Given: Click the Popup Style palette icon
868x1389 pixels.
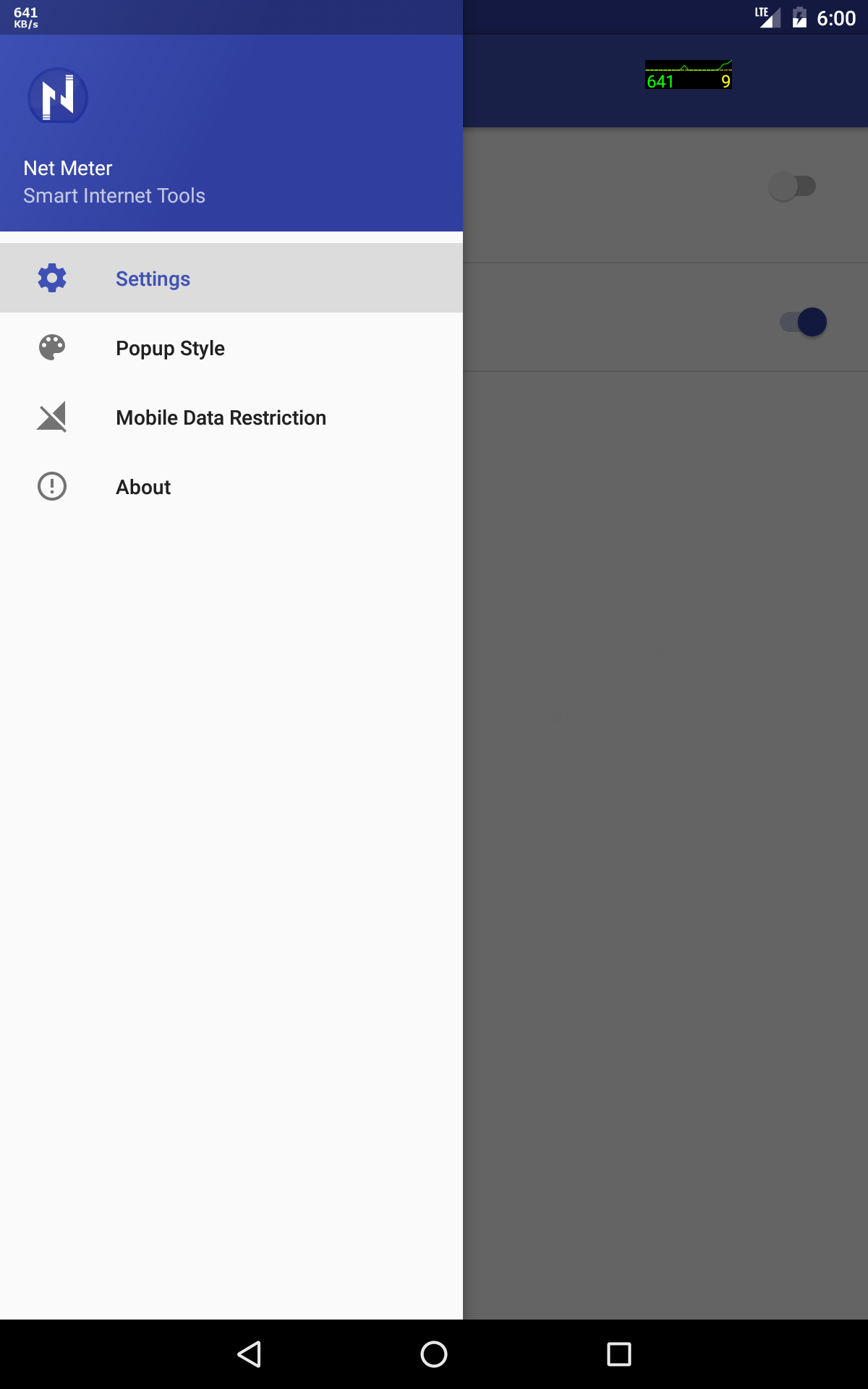Looking at the screenshot, I should click(52, 347).
